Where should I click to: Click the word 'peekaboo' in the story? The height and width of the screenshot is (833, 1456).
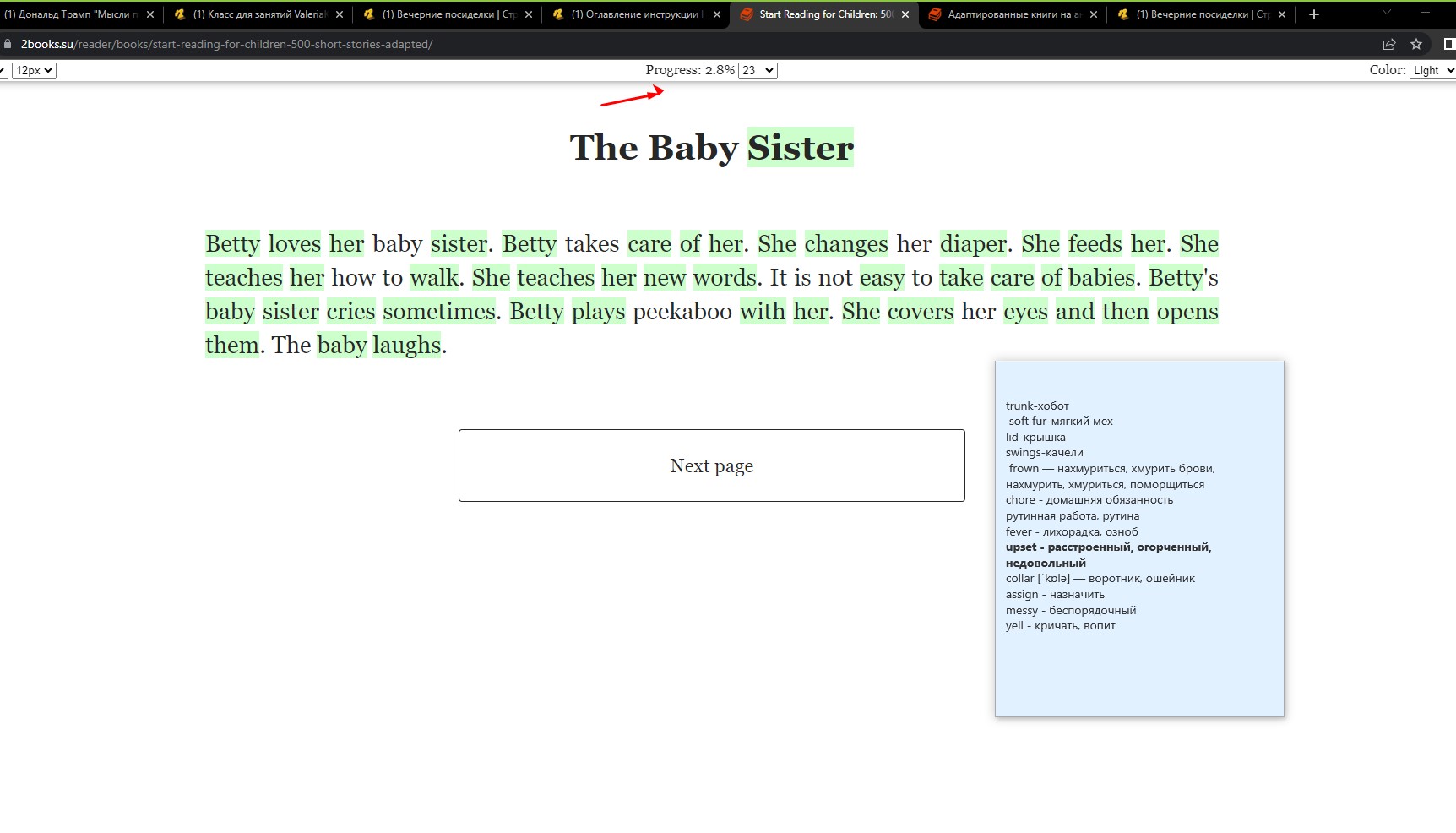tap(682, 312)
